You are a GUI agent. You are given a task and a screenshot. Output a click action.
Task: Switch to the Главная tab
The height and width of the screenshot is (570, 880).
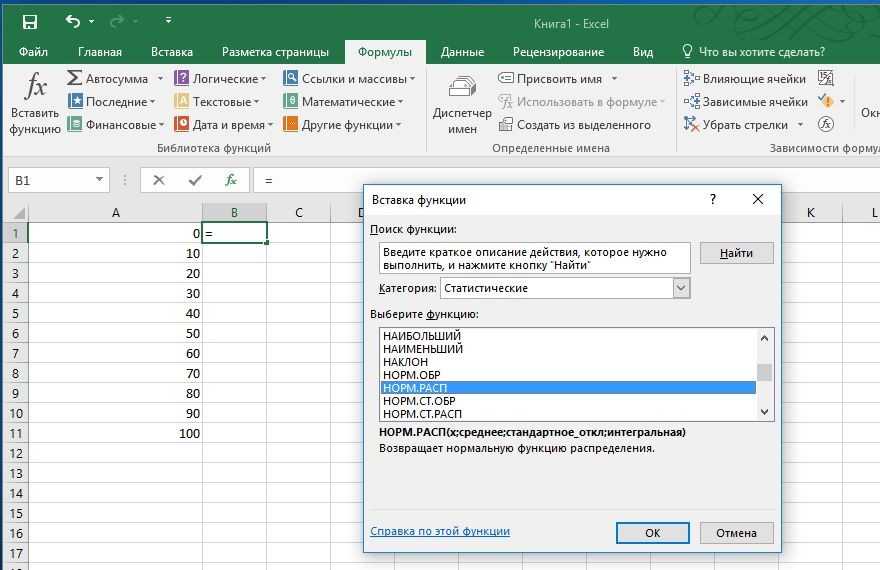click(x=100, y=52)
